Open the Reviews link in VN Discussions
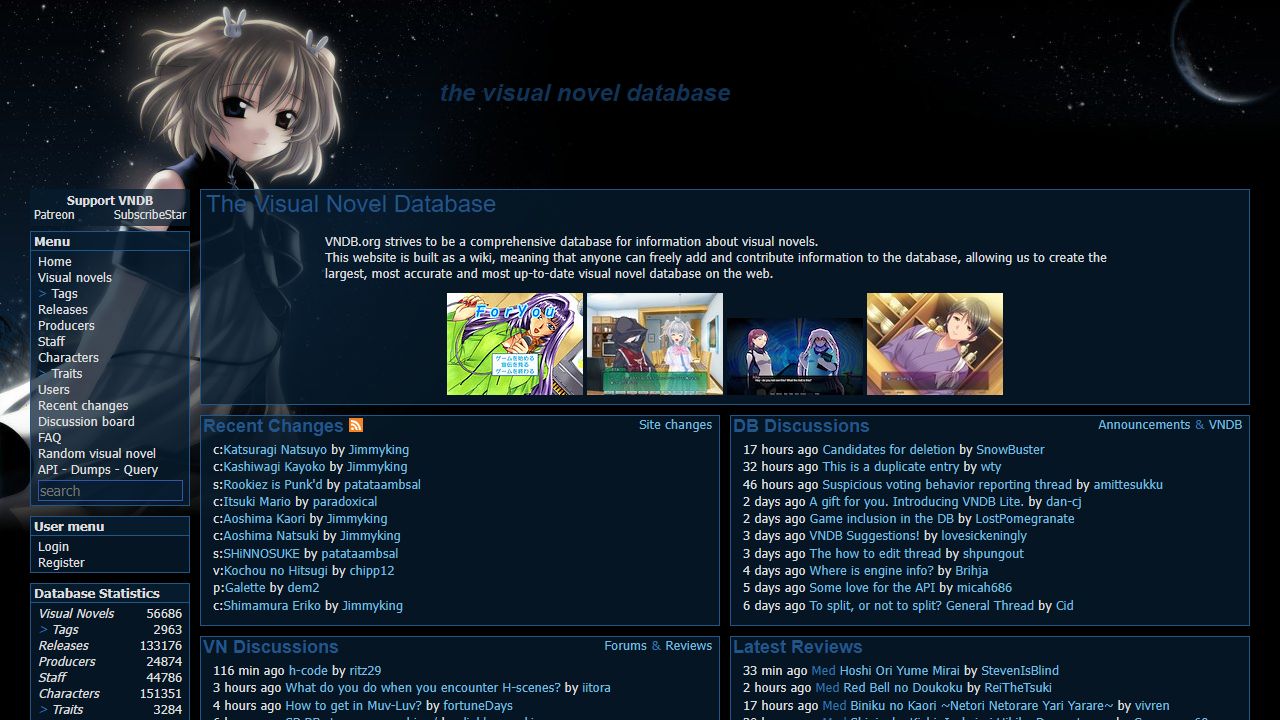1280x720 pixels. pos(689,646)
